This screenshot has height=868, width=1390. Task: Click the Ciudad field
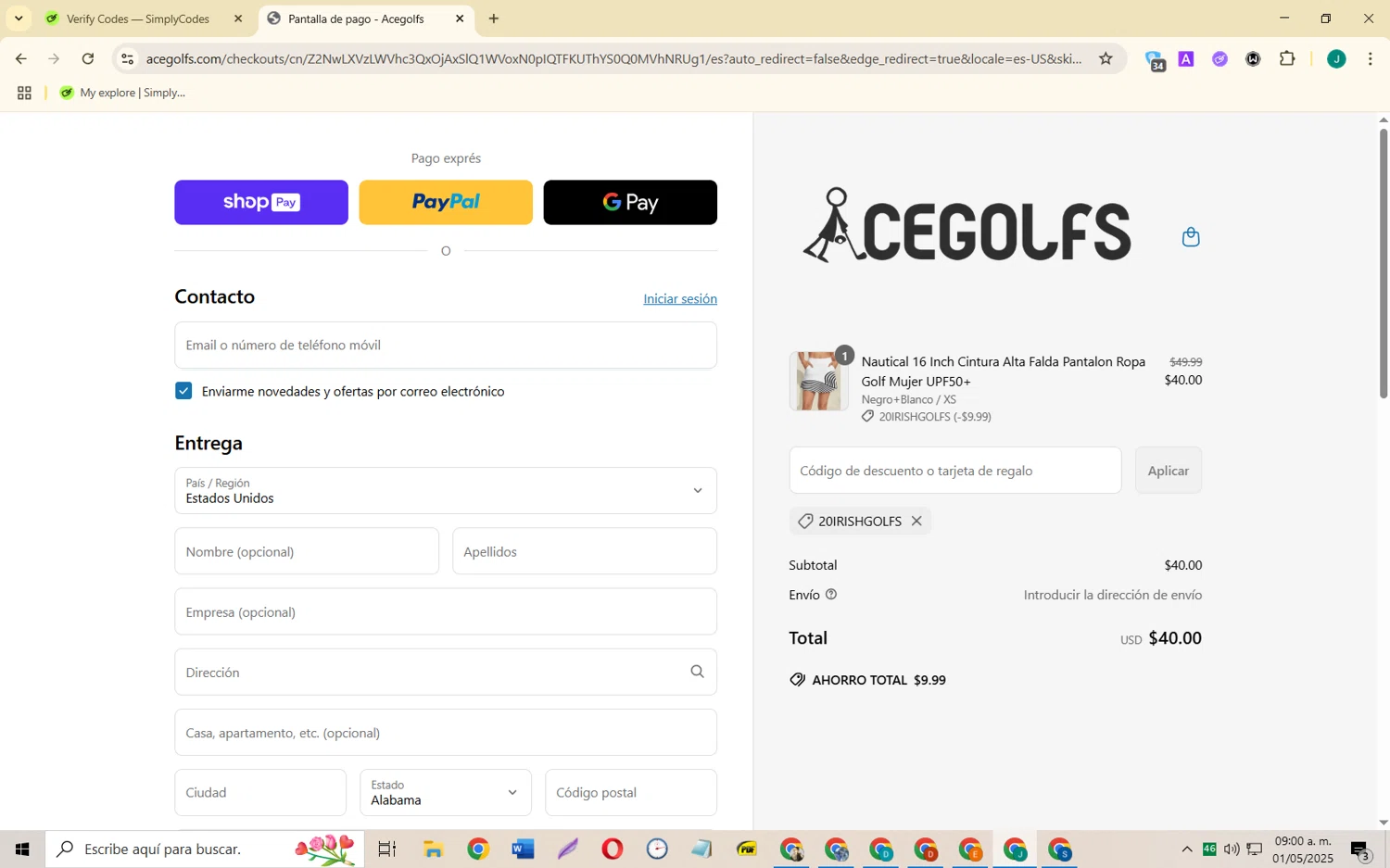click(260, 792)
